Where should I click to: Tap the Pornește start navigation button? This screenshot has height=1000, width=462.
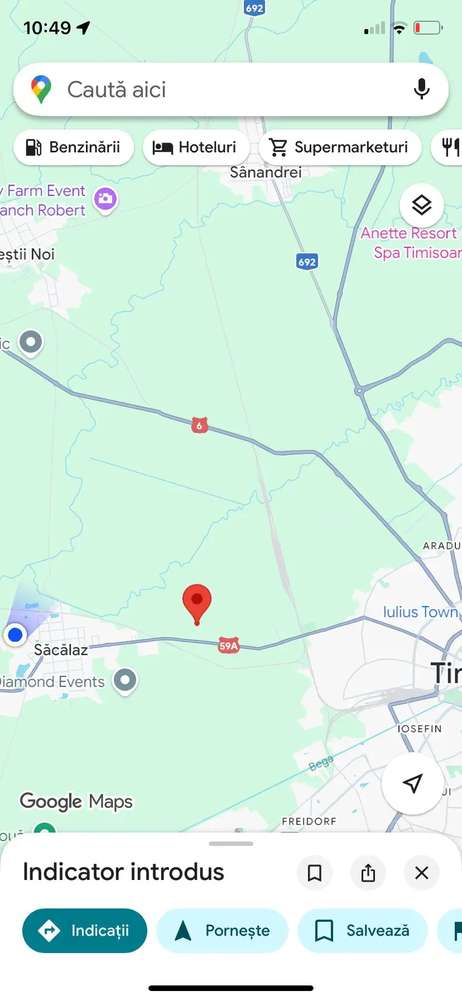tap(222, 930)
